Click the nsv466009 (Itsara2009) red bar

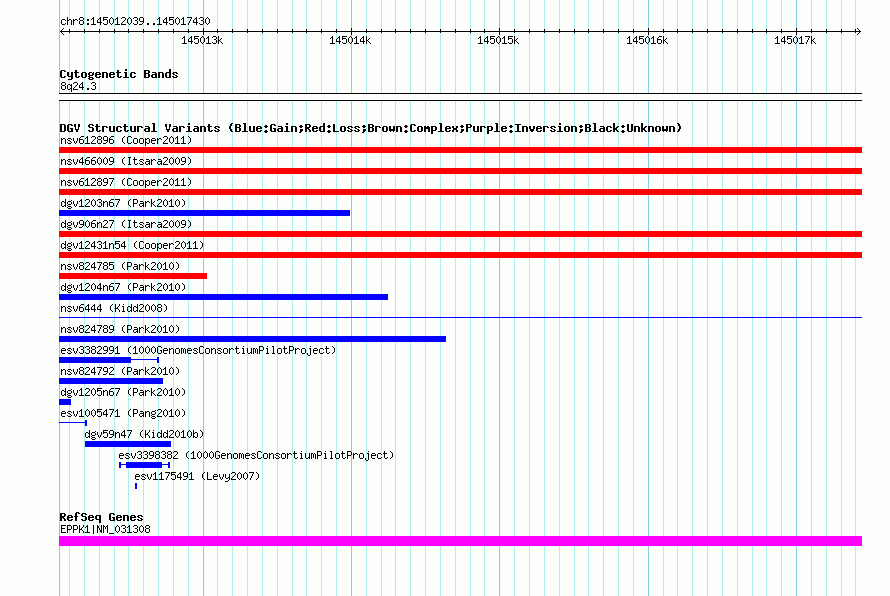click(x=460, y=171)
